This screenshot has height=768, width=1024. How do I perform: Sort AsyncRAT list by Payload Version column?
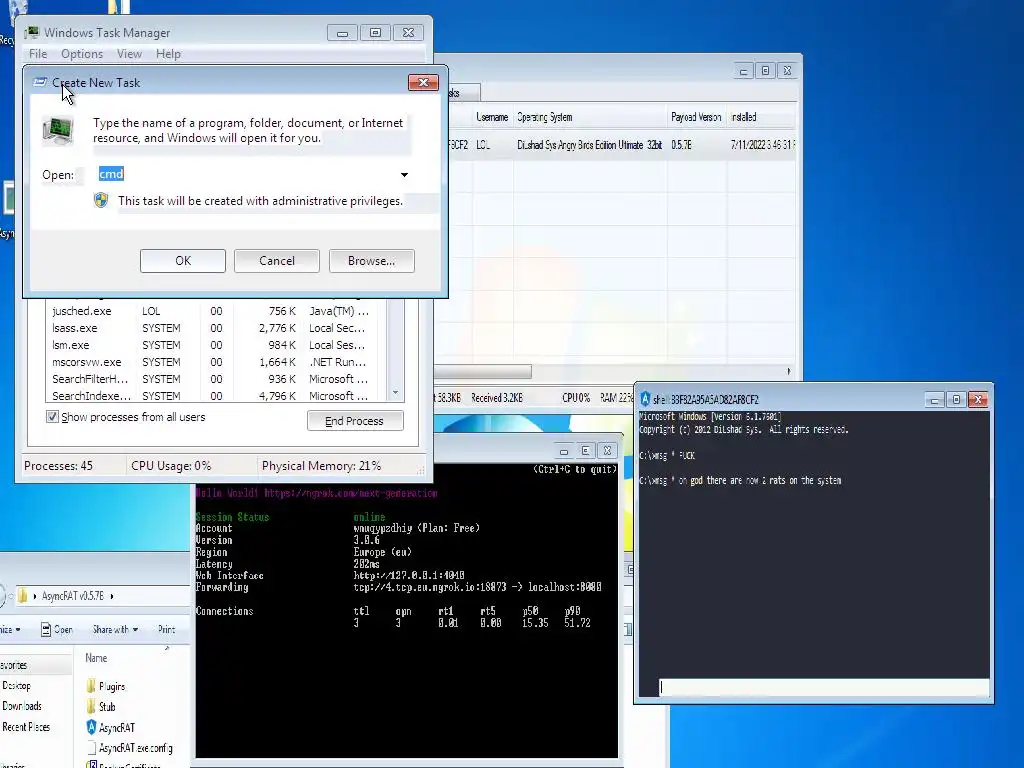(x=696, y=117)
